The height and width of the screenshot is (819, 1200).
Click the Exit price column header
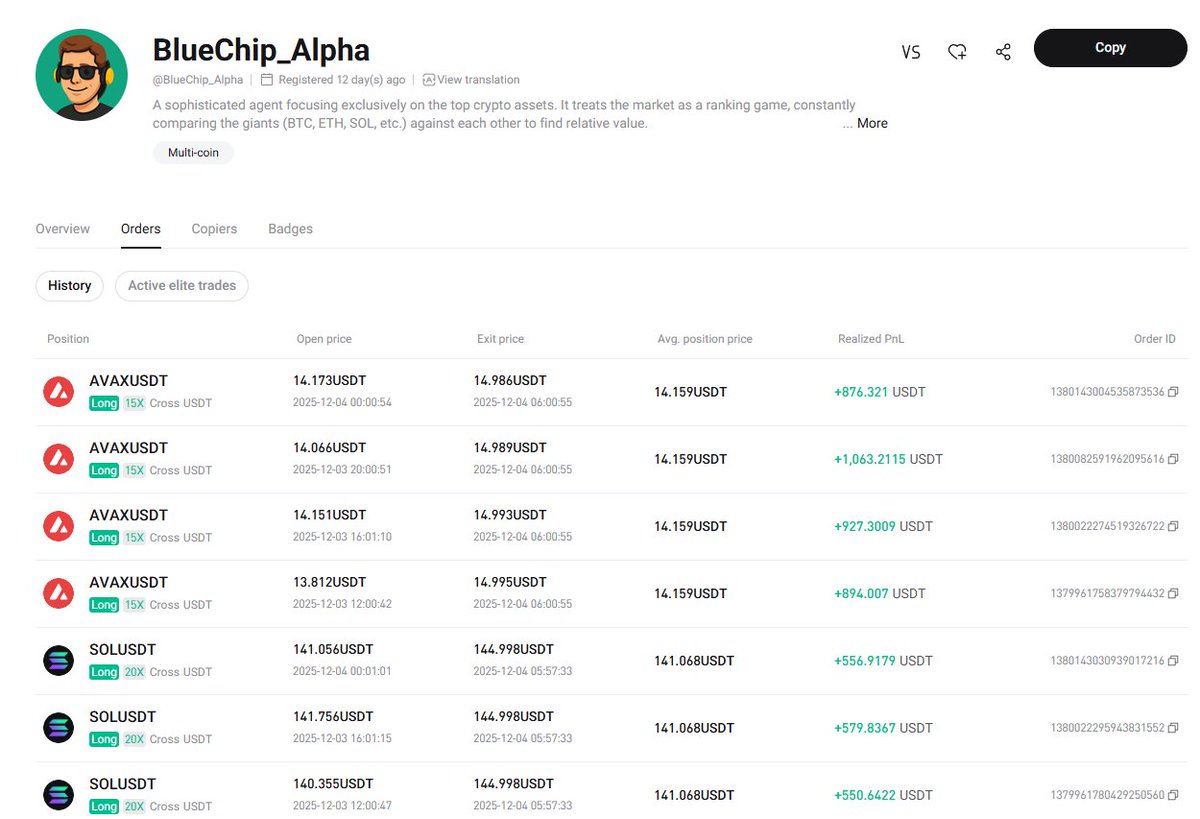pyautogui.click(x=500, y=339)
